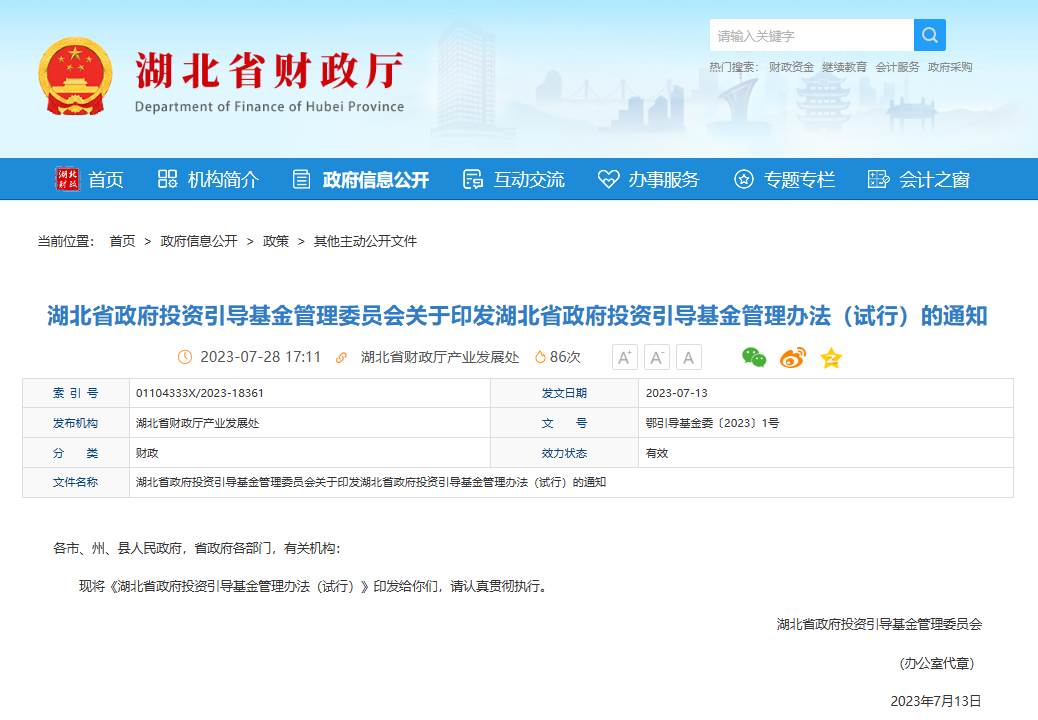Reset font size with plain A button
1038x720 pixels.
[x=688, y=357]
